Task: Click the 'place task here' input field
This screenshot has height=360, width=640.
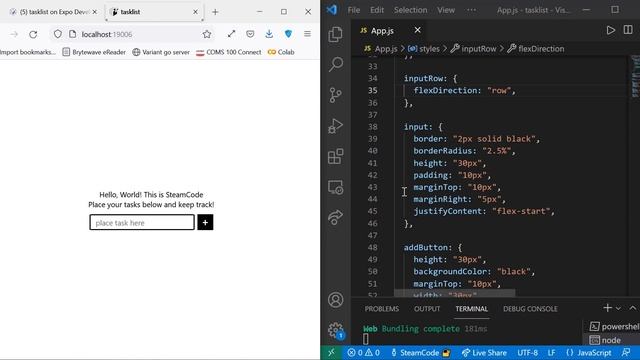Action: pos(142,222)
